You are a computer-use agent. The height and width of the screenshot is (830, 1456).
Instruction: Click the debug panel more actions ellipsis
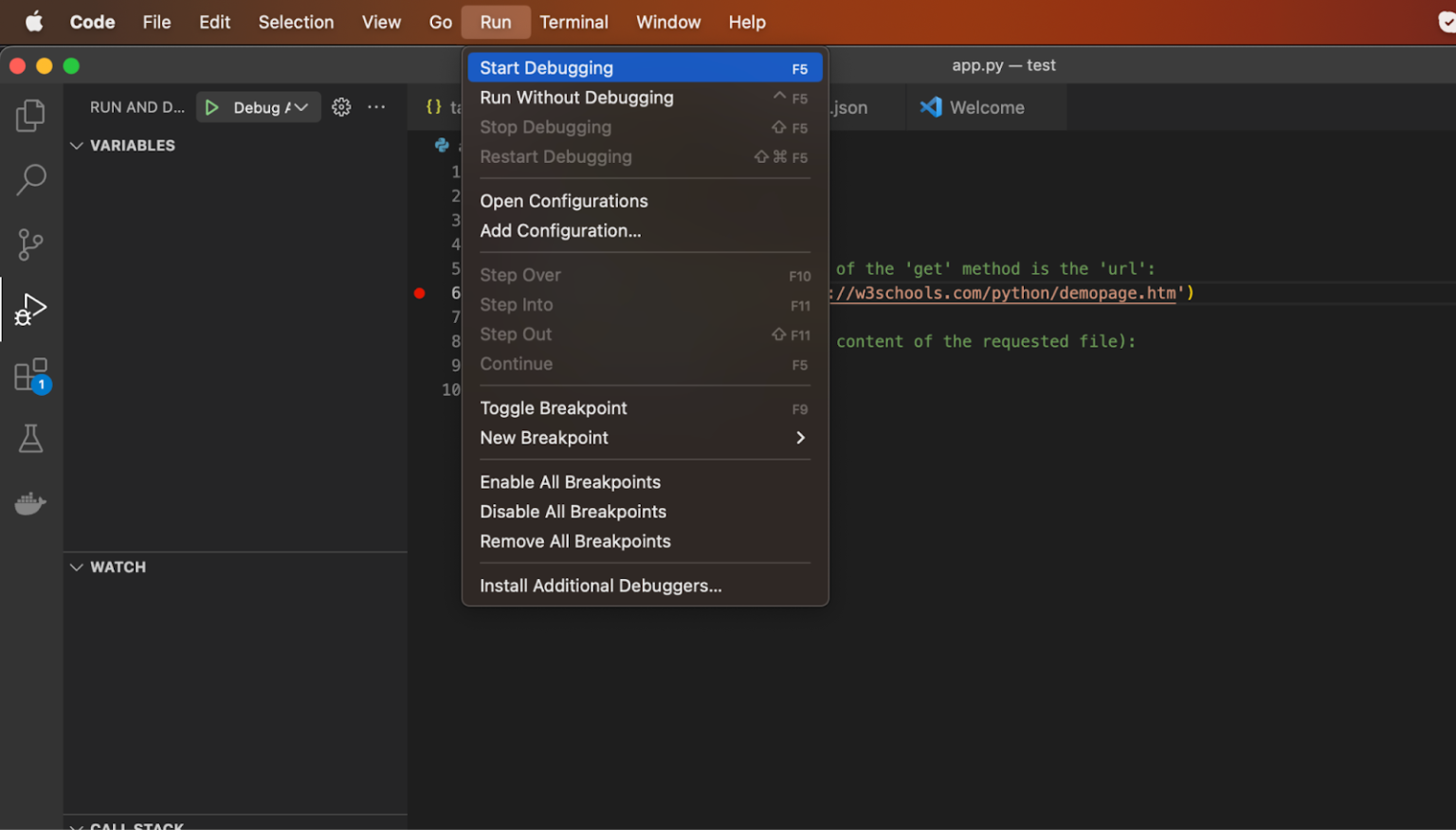point(376,107)
